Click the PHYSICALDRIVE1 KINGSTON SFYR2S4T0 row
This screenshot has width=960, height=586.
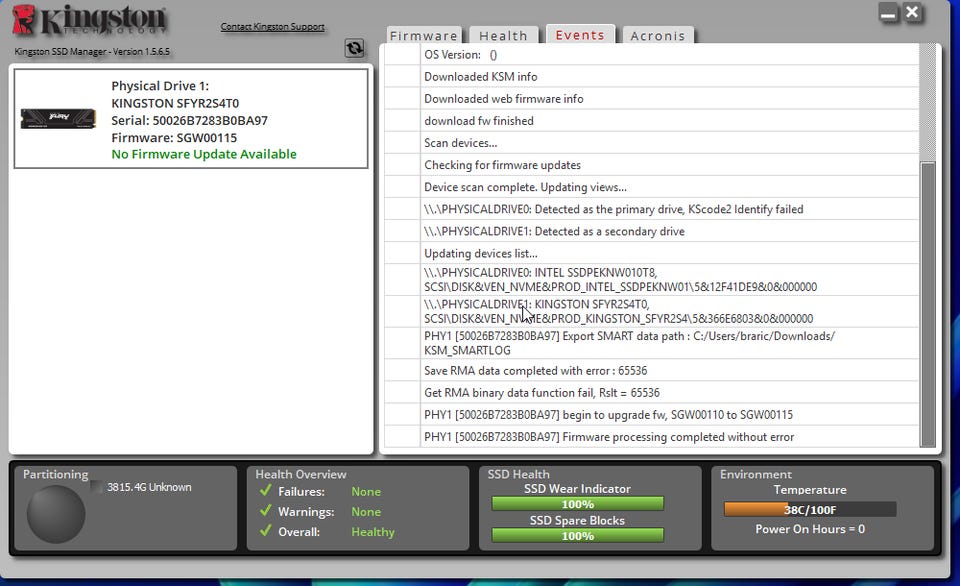651,312
